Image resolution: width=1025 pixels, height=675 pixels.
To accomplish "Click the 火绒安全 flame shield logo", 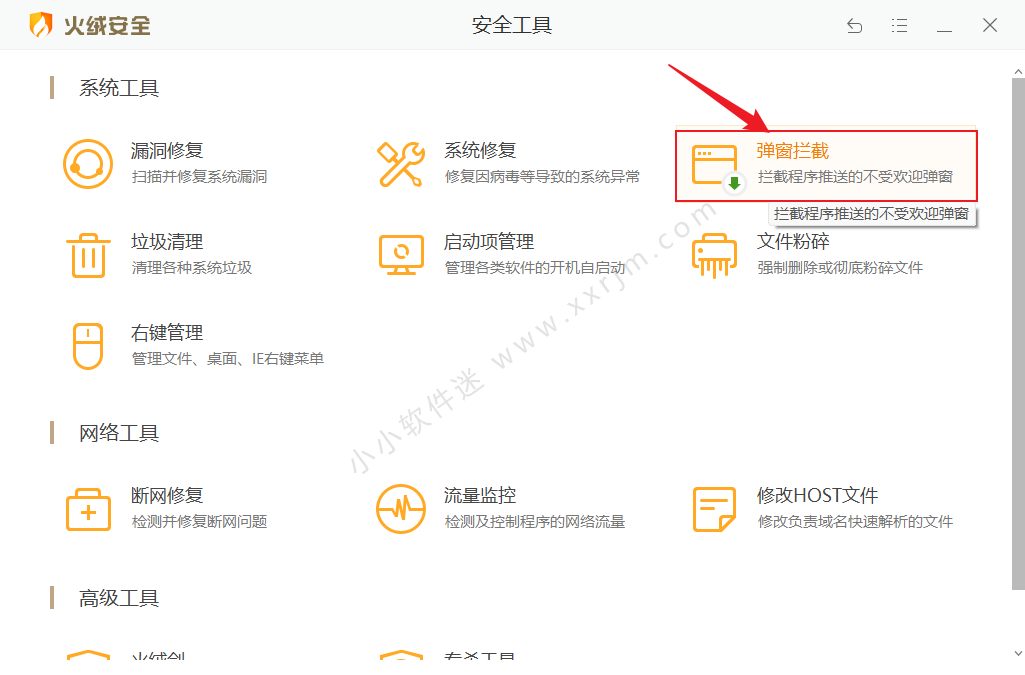I will click(x=41, y=25).
